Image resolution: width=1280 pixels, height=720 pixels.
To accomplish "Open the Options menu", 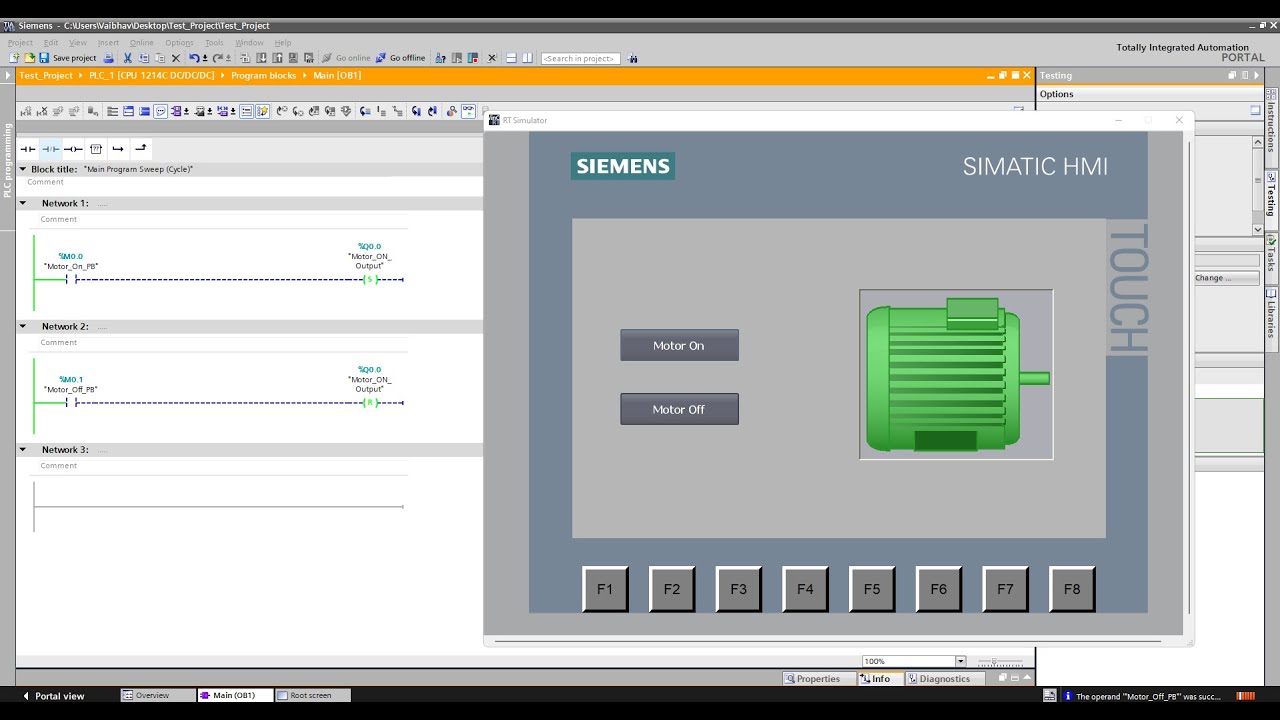I will 180,43.
